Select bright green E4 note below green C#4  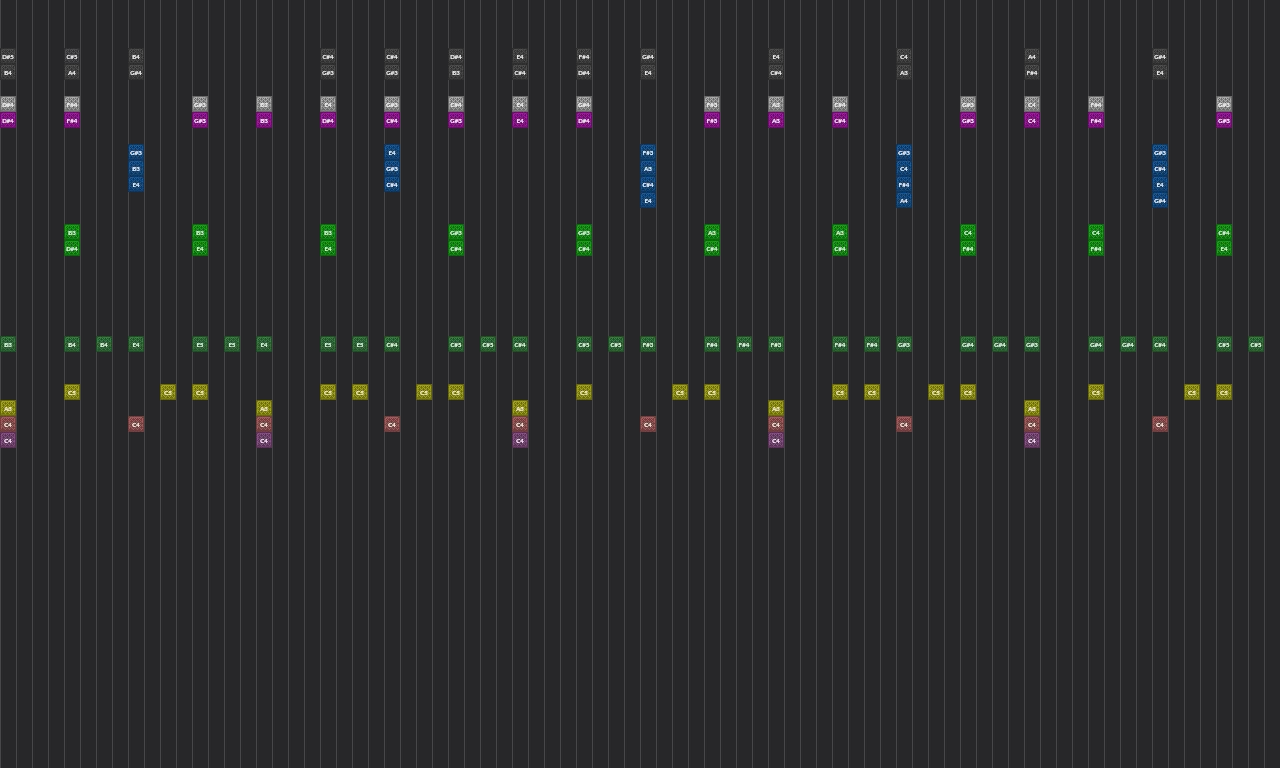(x=1224, y=249)
